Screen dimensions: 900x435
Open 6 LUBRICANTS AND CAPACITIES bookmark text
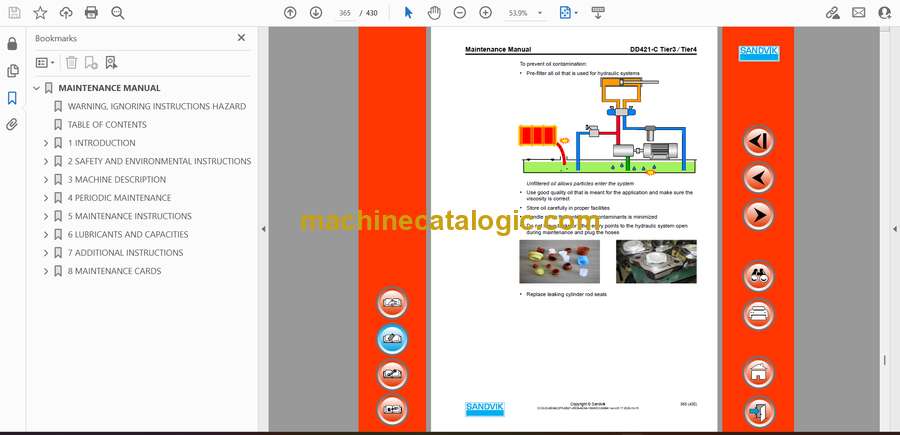[128, 234]
